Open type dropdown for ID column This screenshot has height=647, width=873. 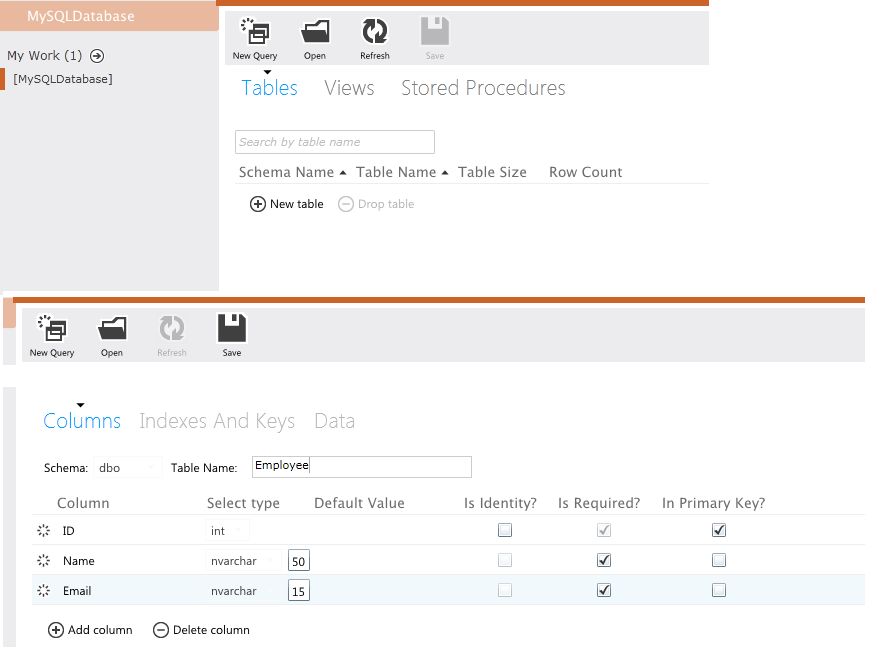tap(228, 531)
